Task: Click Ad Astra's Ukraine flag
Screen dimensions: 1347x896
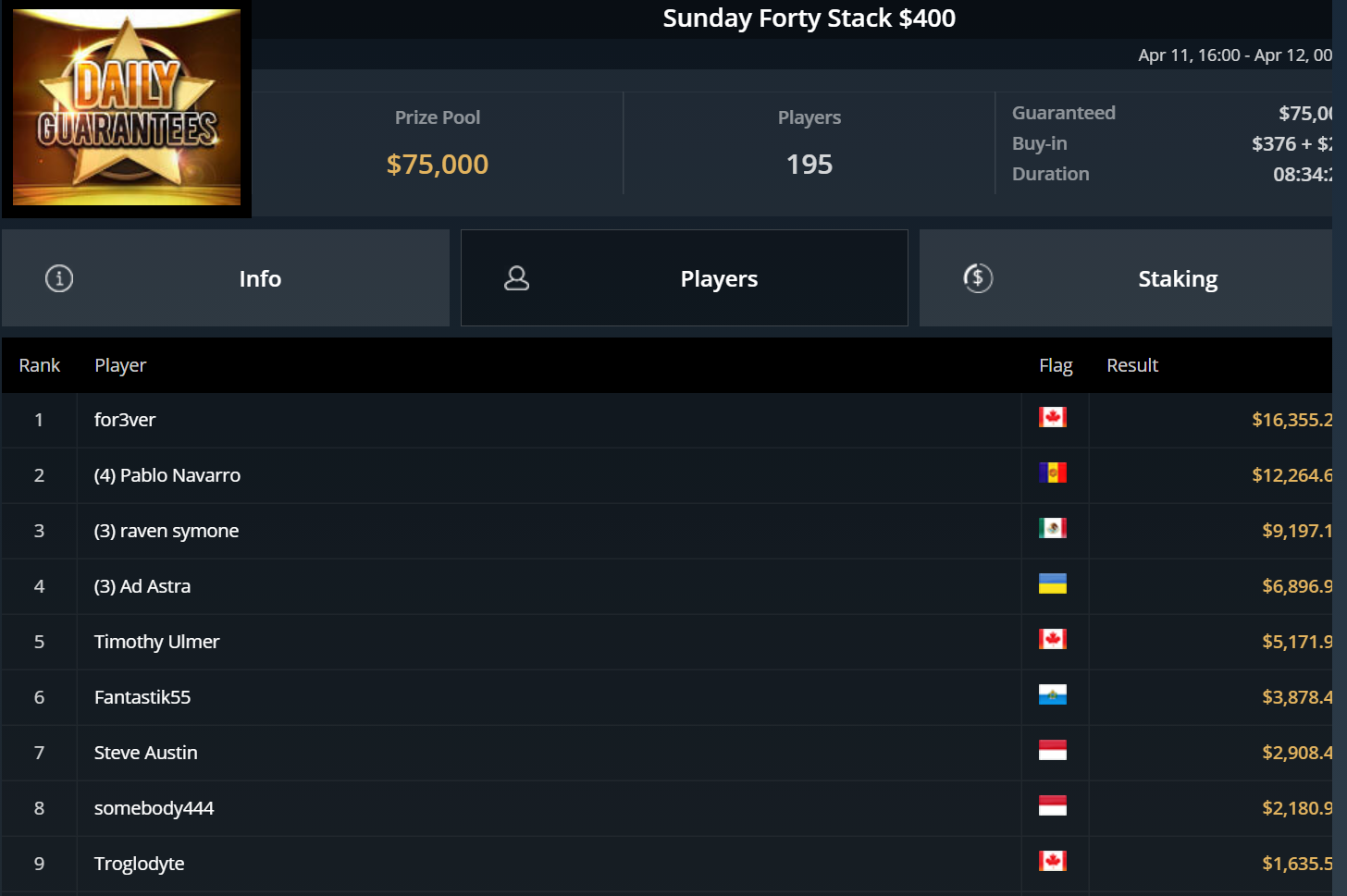Action: tap(1052, 583)
